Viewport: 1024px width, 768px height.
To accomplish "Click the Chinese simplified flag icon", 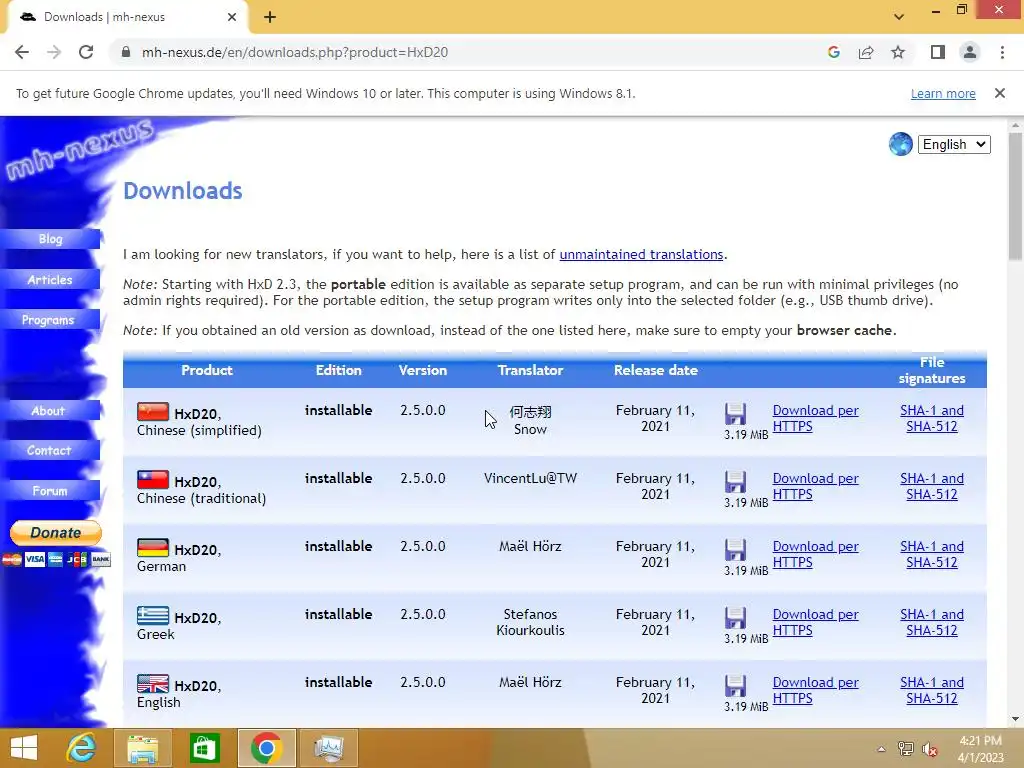I will (153, 411).
